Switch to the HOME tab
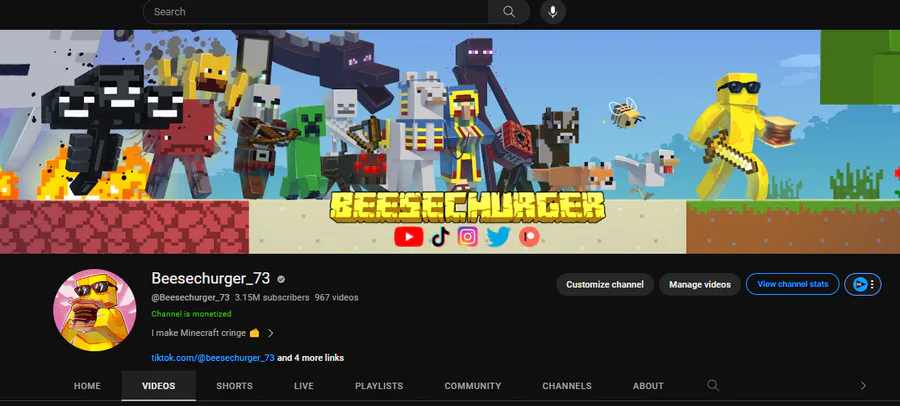The image size is (900, 406). (x=87, y=386)
